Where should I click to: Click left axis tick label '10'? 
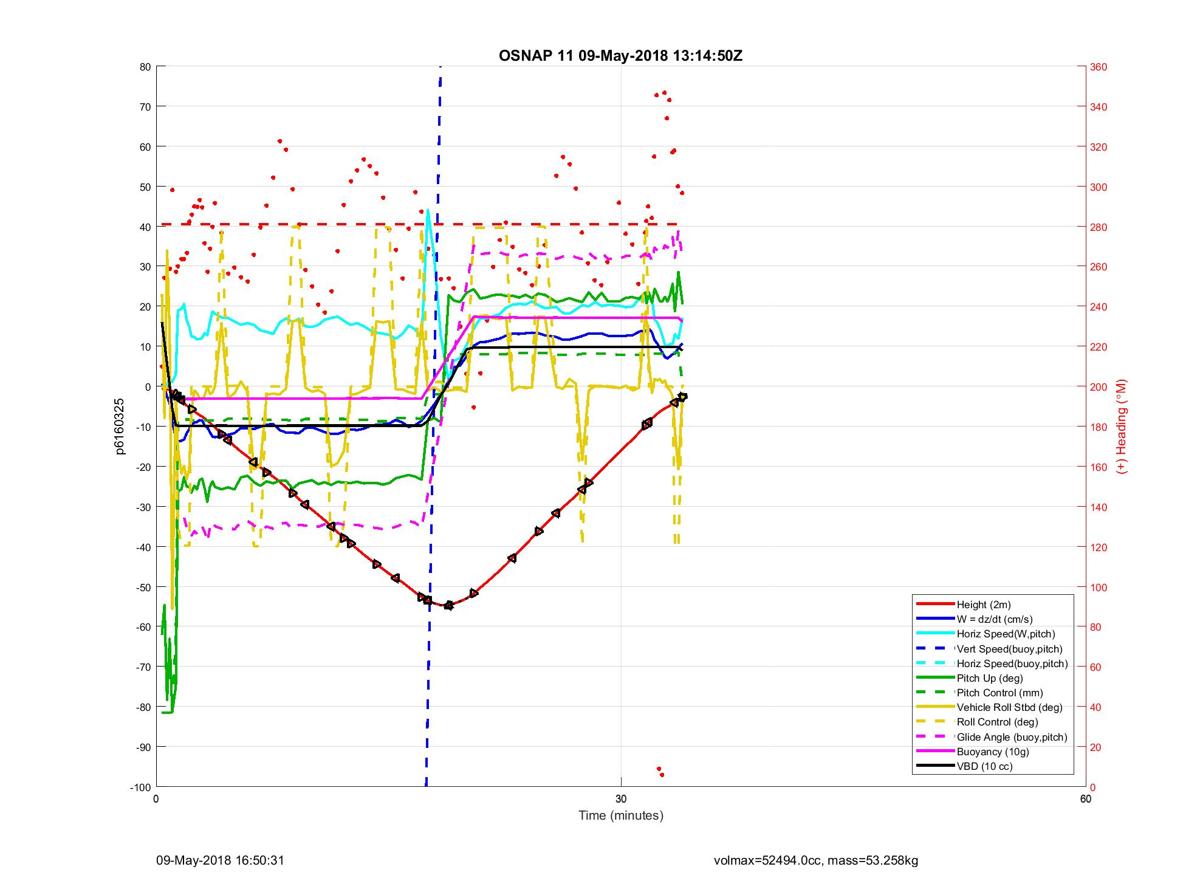coord(144,347)
